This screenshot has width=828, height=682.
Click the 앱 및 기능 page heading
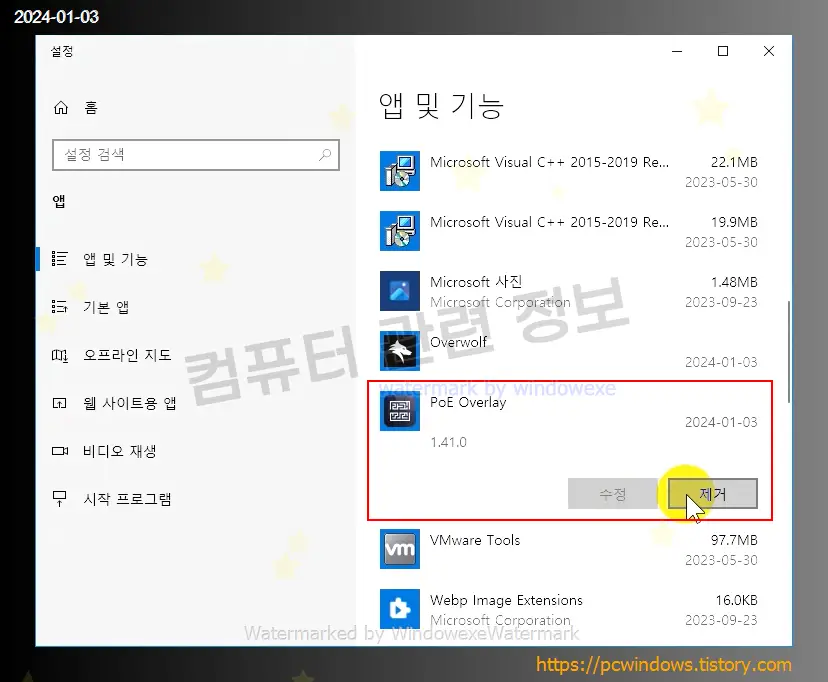click(441, 106)
